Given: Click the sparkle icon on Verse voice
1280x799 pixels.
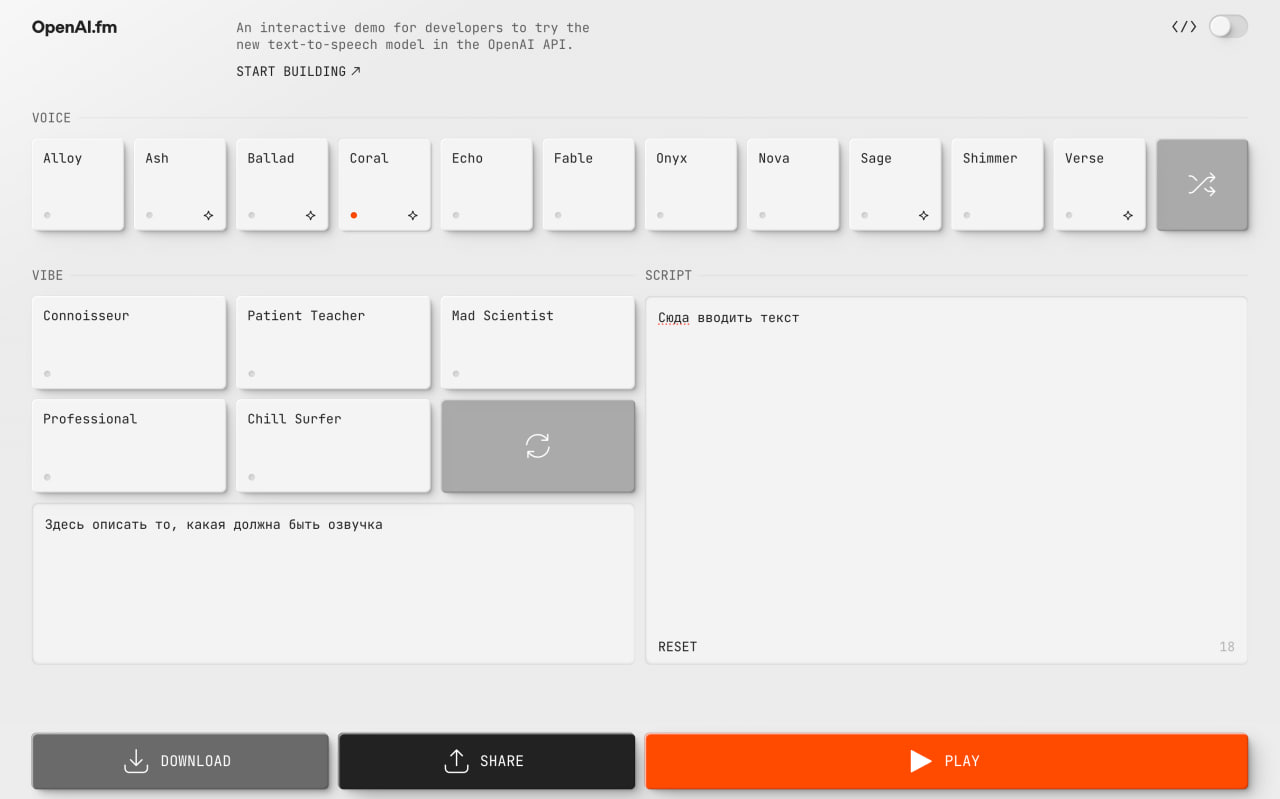Looking at the screenshot, I should (1127, 215).
